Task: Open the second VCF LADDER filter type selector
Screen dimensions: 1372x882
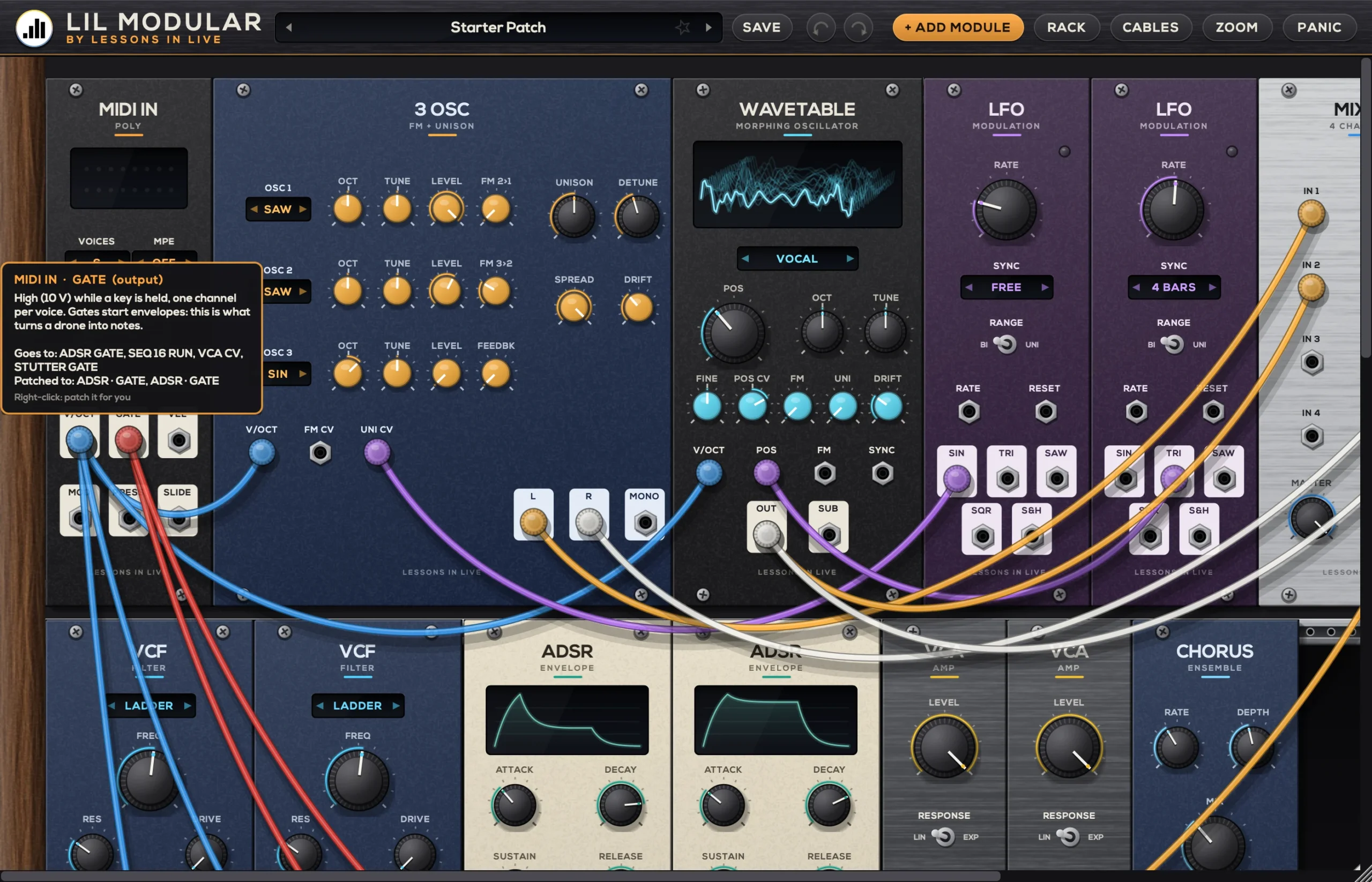Action: click(x=357, y=706)
